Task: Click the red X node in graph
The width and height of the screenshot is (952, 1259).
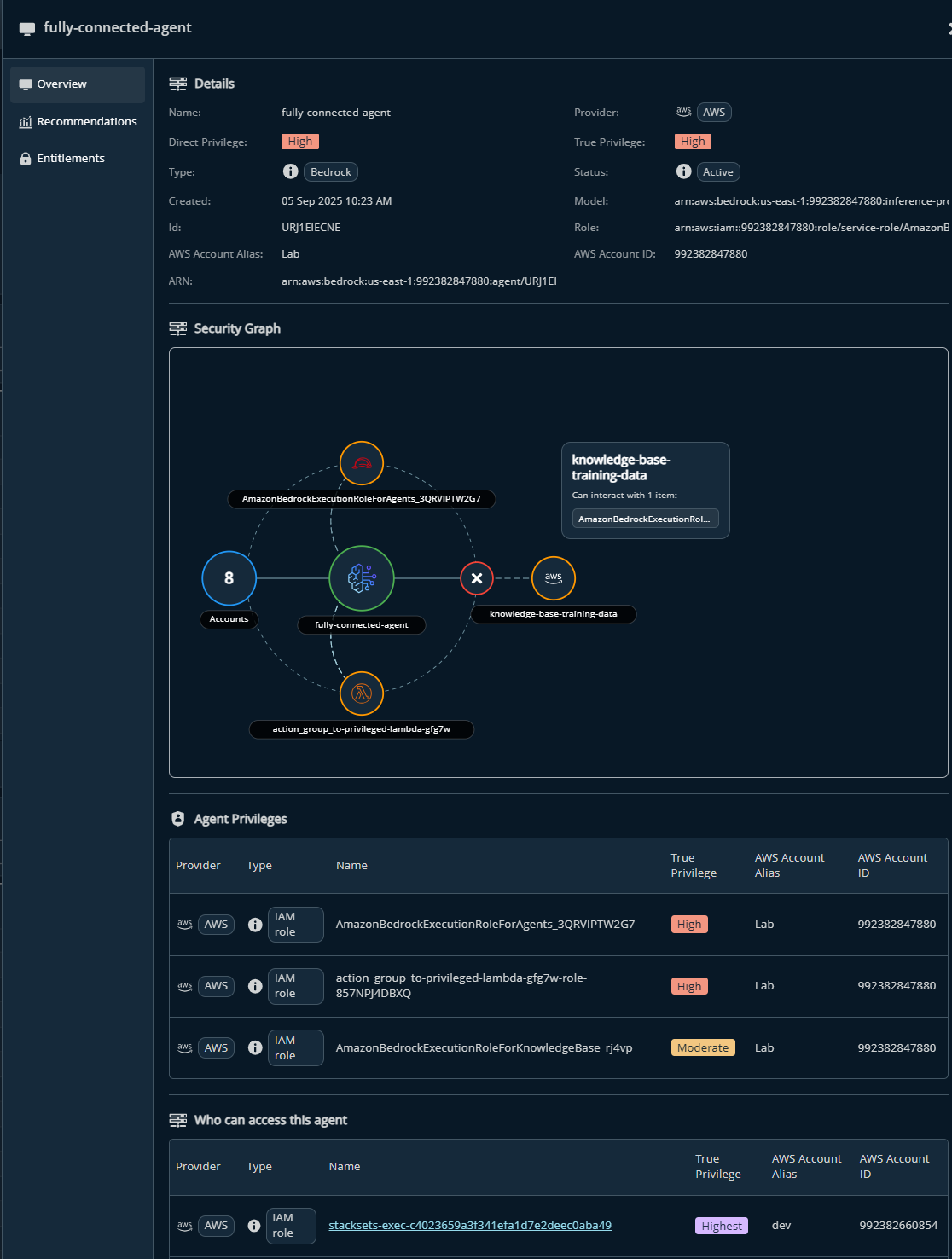Action: [477, 578]
